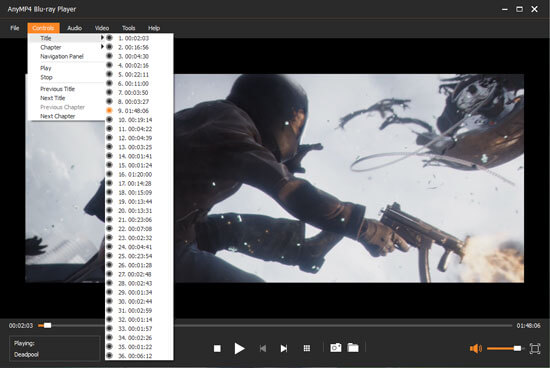The image size is (550, 368).
Task: Click the Playing: Deadpool info box
Action: (x=54, y=348)
